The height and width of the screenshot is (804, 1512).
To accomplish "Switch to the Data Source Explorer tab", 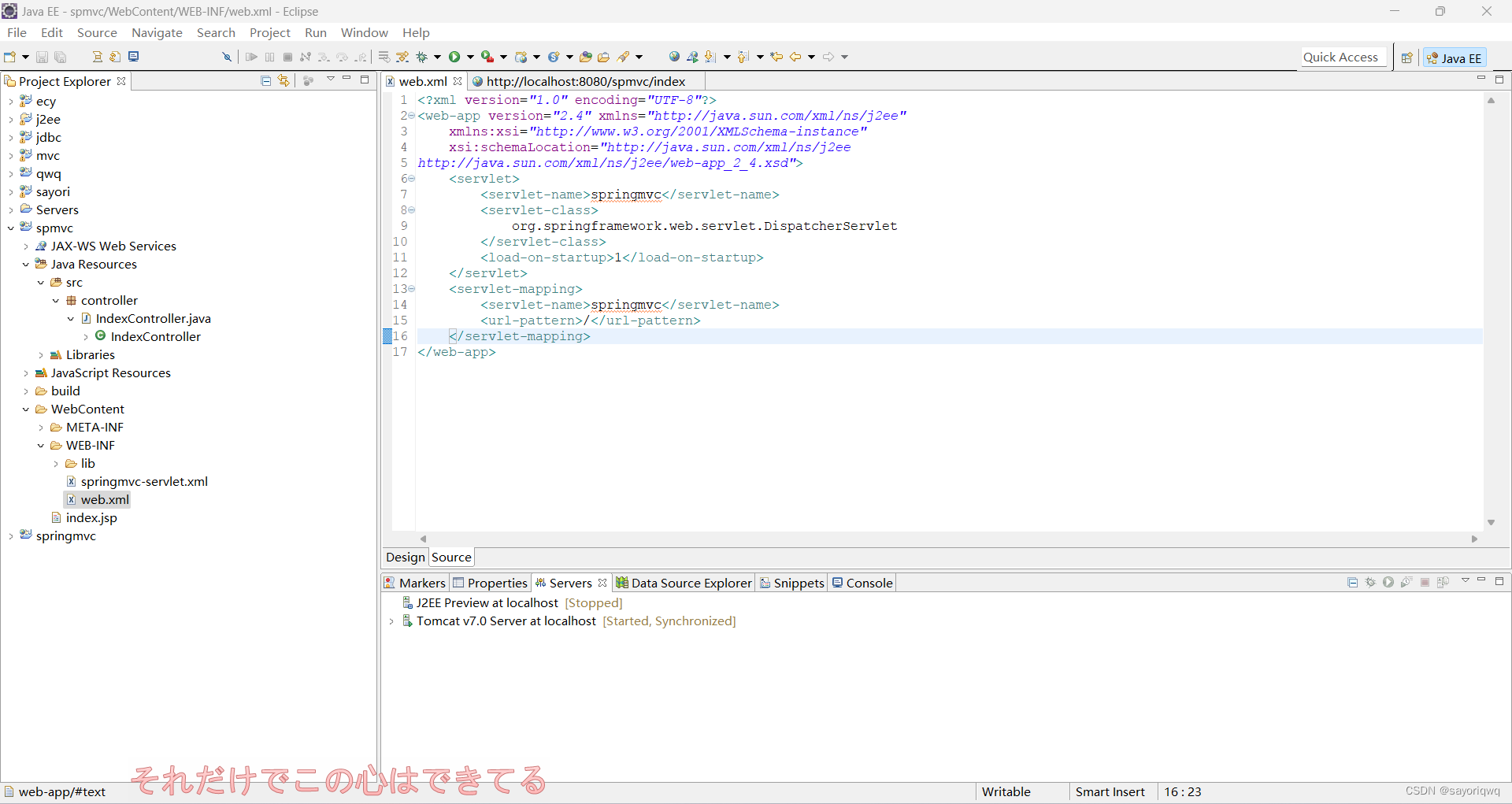I will coord(684,583).
